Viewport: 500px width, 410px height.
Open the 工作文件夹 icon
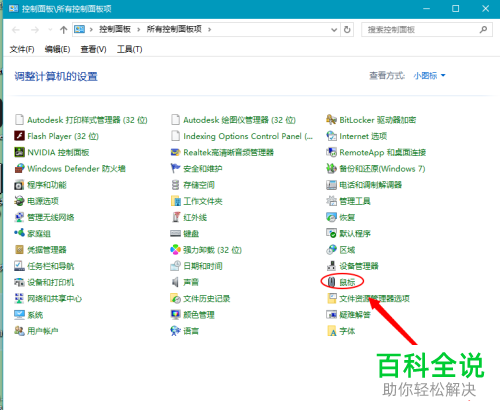(175, 201)
